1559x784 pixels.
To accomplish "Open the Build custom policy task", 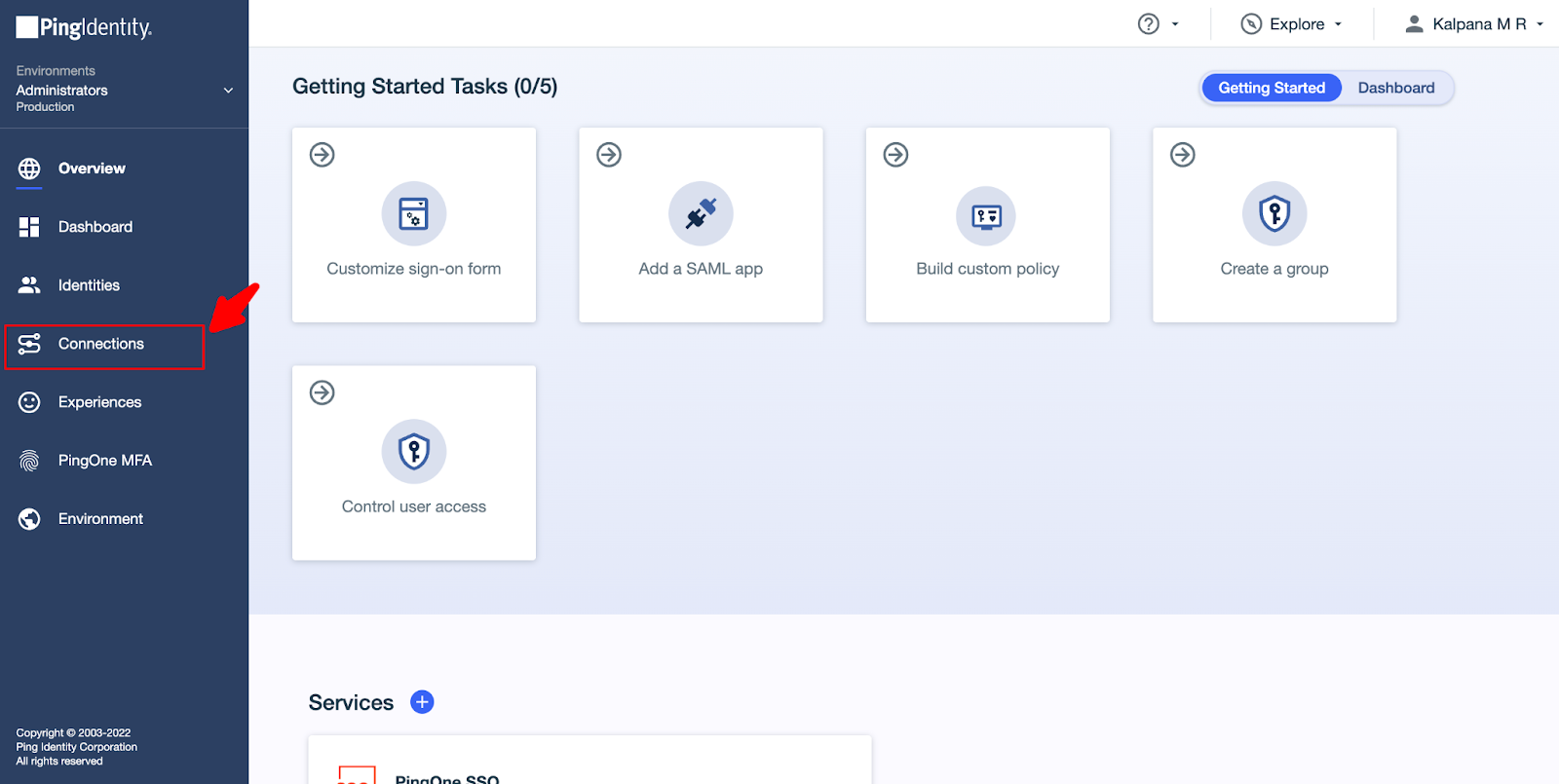I will (x=987, y=226).
